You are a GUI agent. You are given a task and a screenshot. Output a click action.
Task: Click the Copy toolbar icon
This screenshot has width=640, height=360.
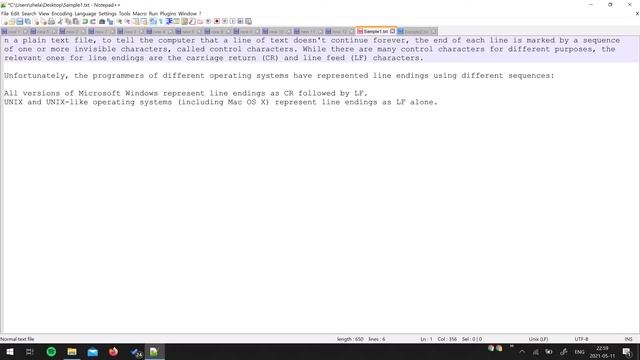[x=68, y=21]
